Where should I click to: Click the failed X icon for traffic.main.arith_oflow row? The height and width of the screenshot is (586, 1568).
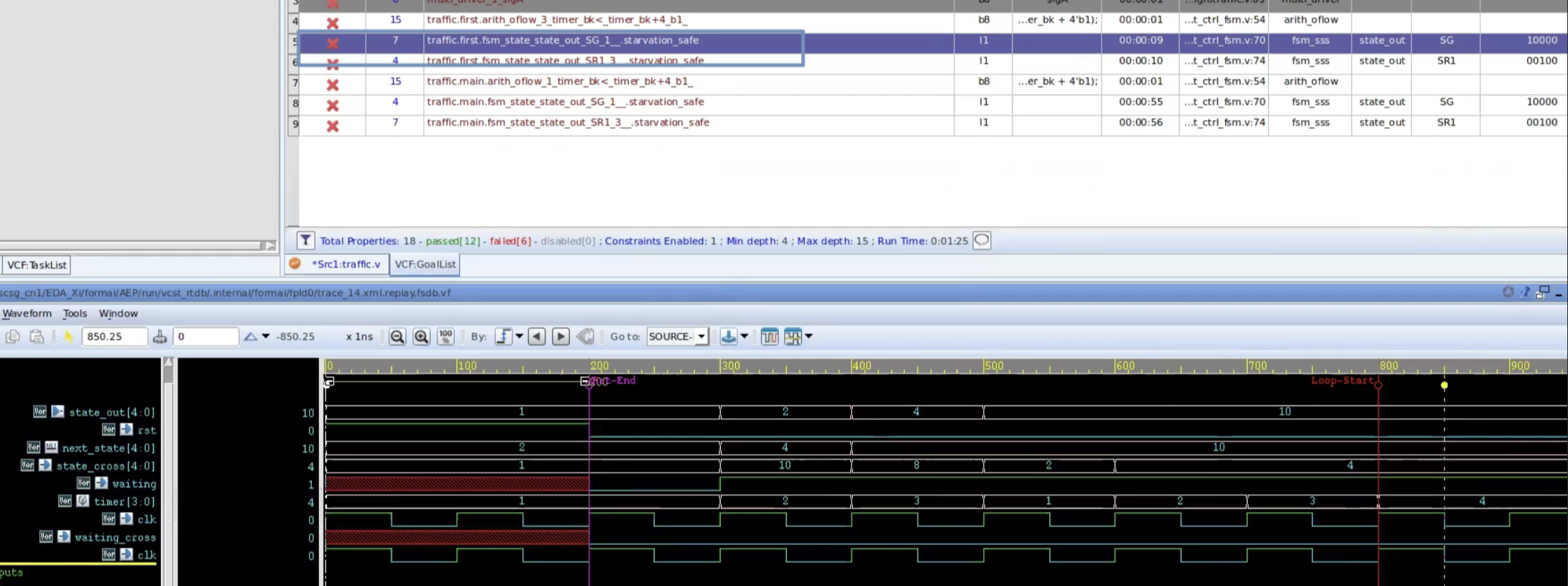pos(332,85)
